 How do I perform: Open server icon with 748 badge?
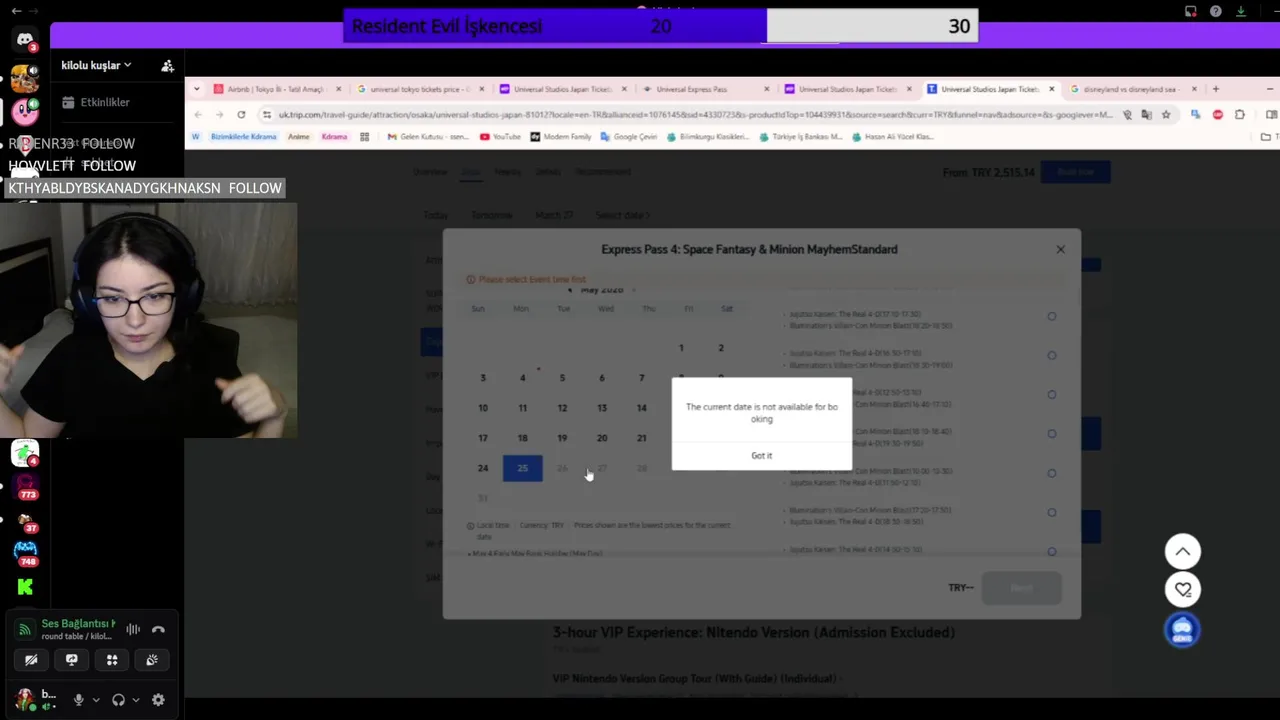coord(25,552)
